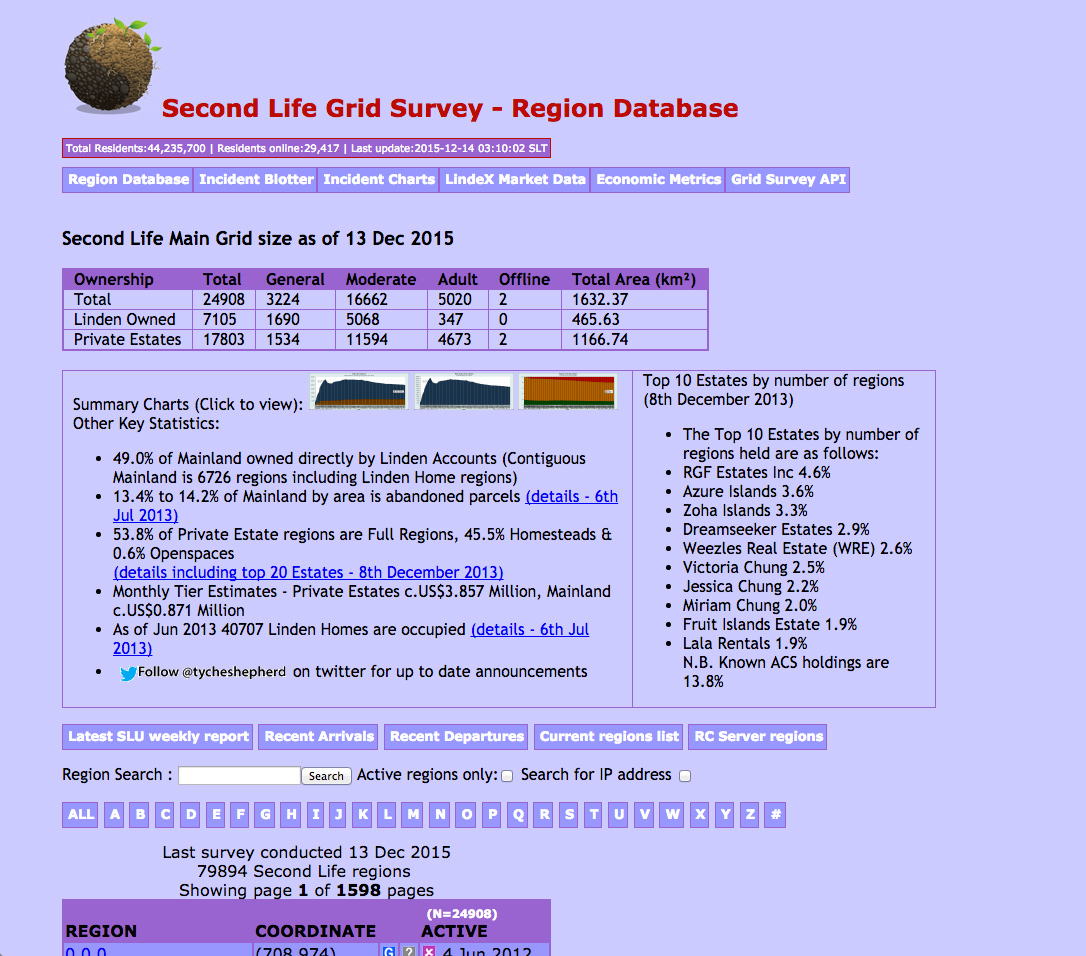Image resolution: width=1086 pixels, height=956 pixels.
Task: Open Current regions list
Action: coord(609,737)
